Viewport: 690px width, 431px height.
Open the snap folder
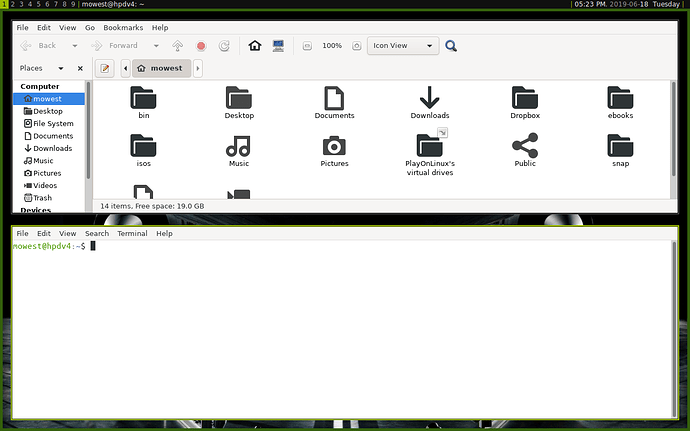click(620, 146)
